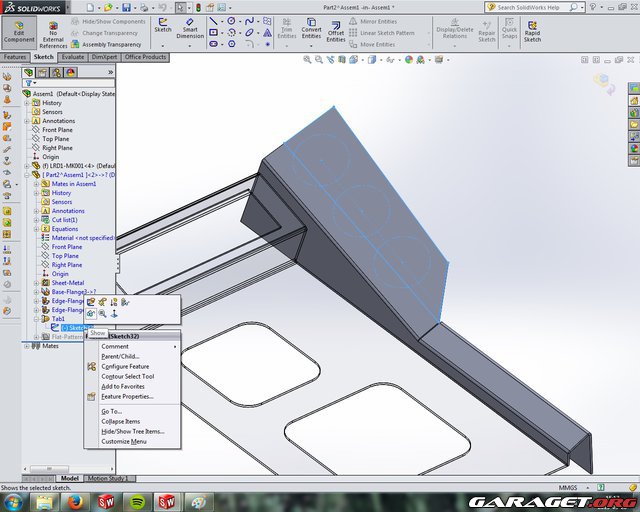Click the Edit Component button
Screen dimensions: 640x512
[17, 31]
